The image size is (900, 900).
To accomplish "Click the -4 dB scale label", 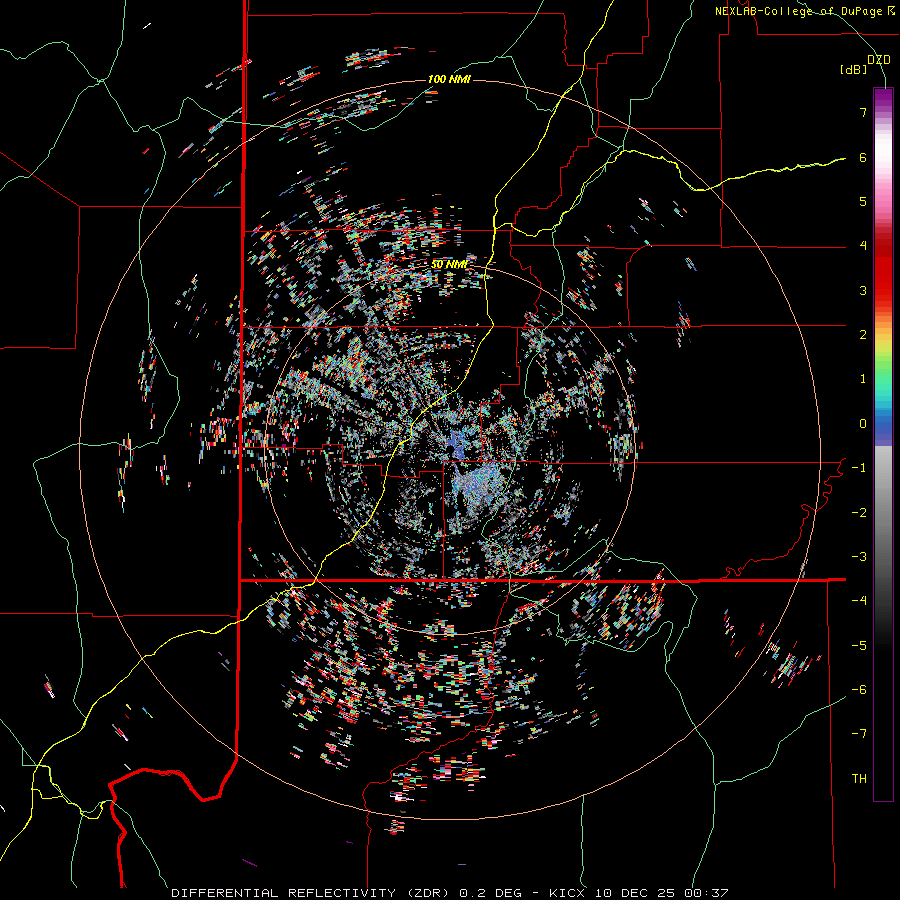I will click(x=859, y=601).
